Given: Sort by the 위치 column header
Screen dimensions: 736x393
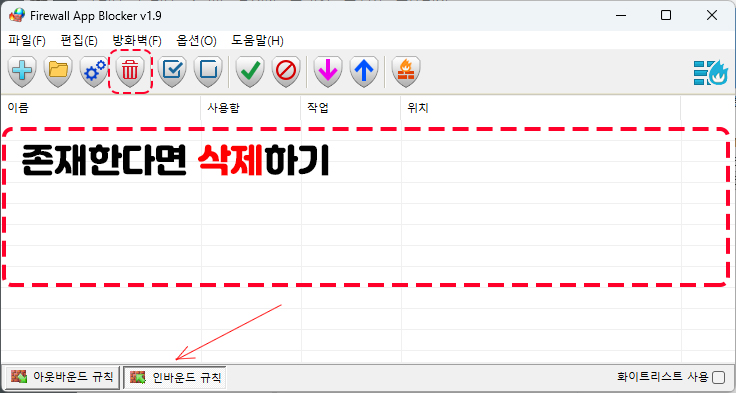Looking at the screenshot, I should coord(540,108).
